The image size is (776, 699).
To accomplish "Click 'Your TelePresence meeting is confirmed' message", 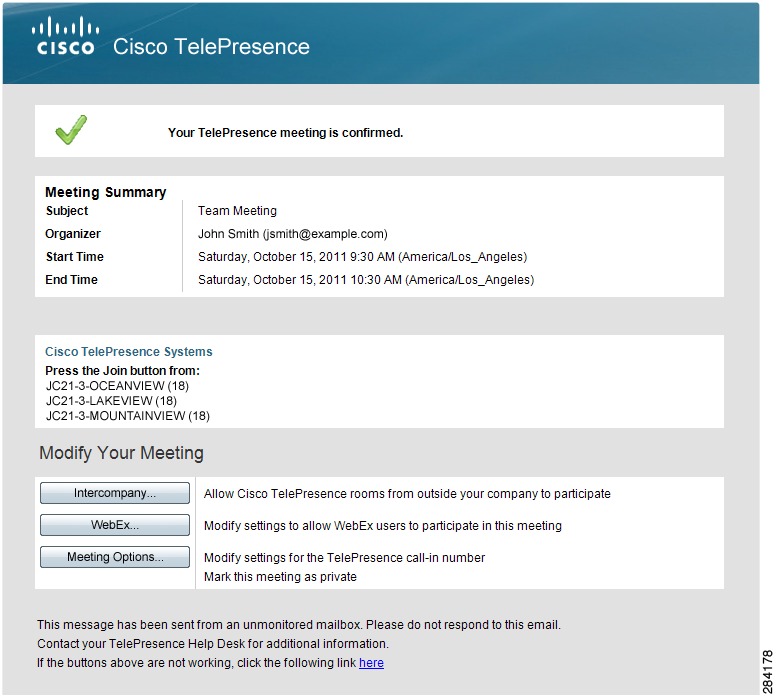I will pyautogui.click(x=286, y=133).
